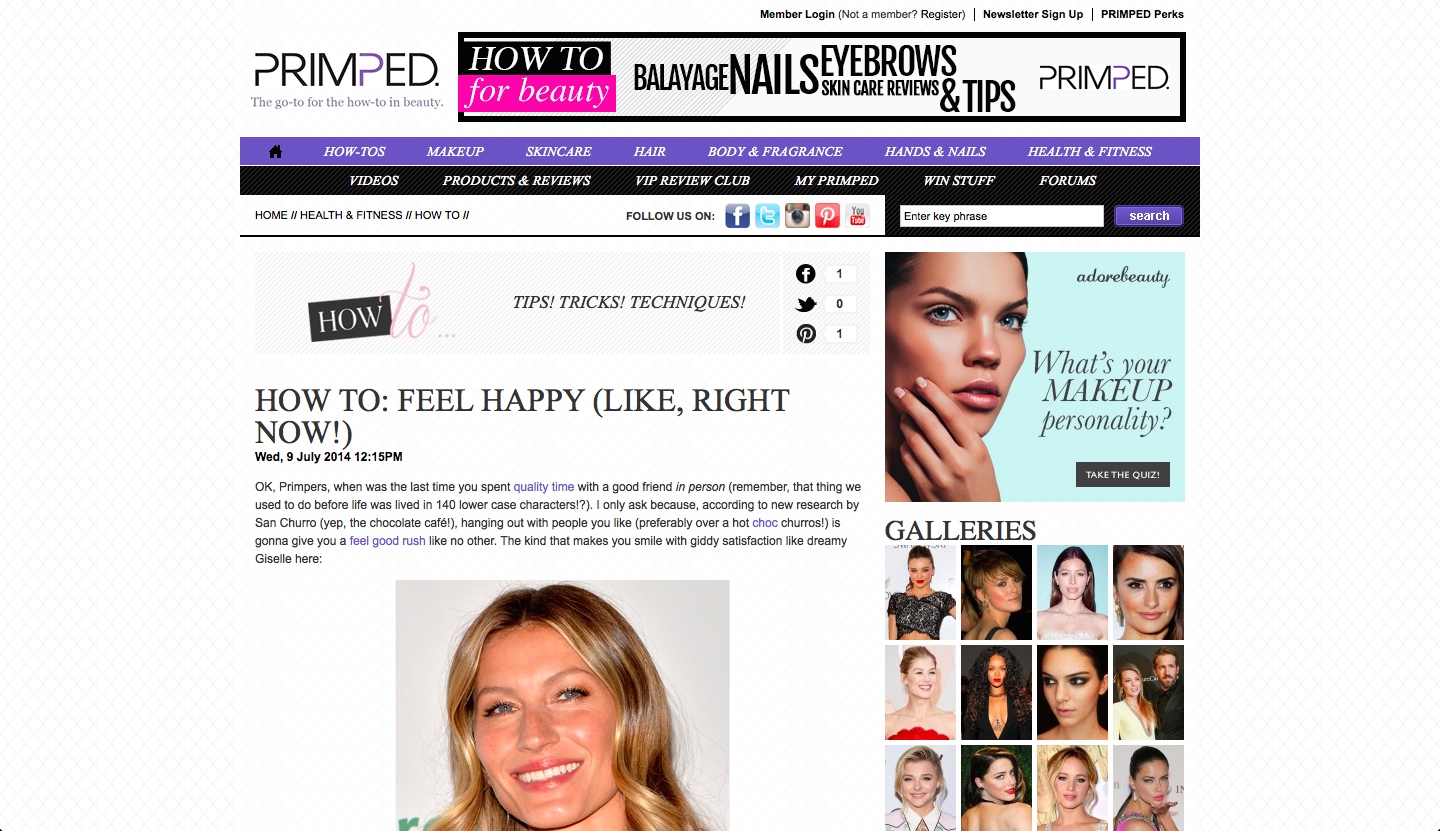This screenshot has width=1440, height=831.
Task: Follow the 'quality time' article link
Action: 544,487
